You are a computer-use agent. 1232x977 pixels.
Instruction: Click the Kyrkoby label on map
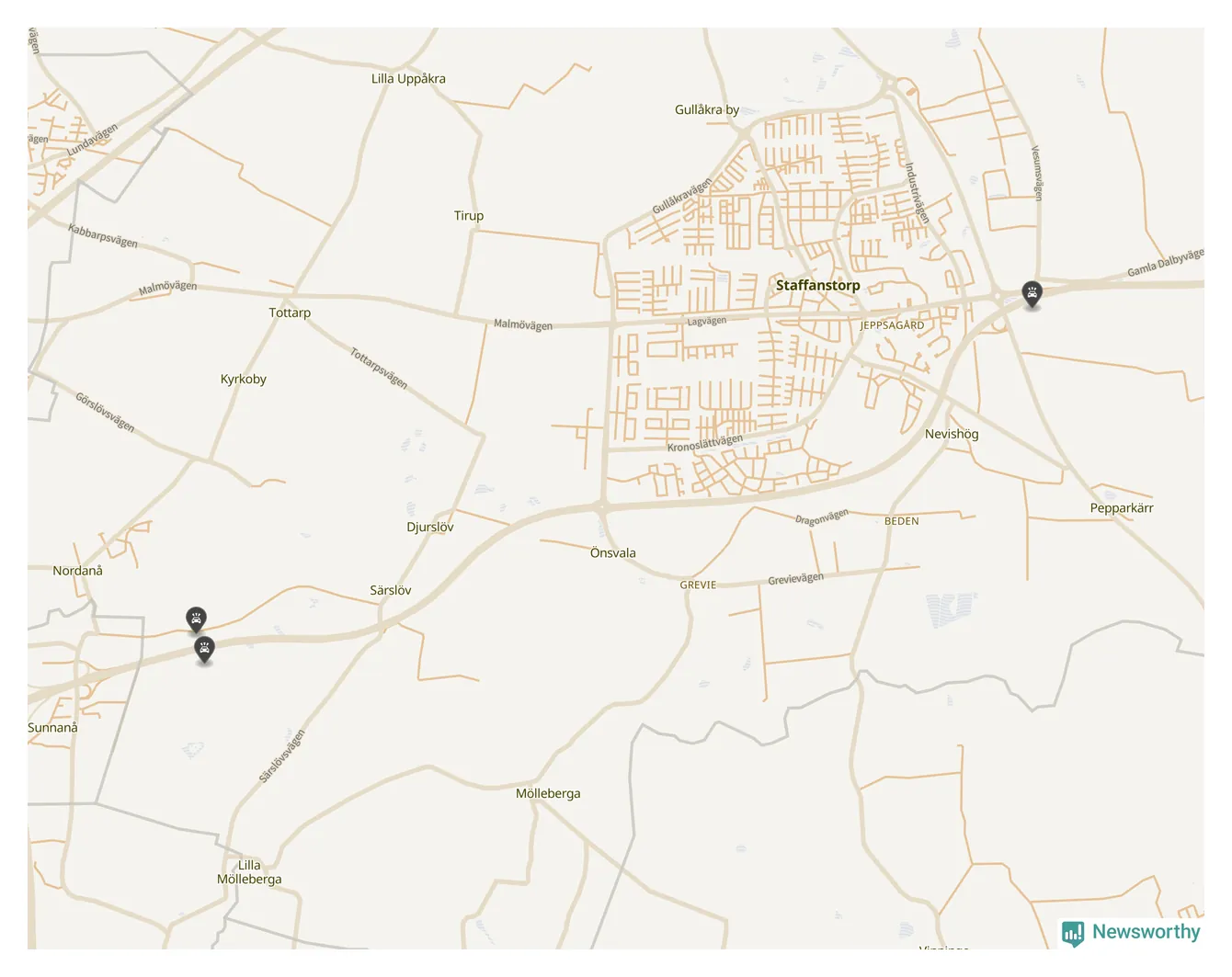point(244,379)
